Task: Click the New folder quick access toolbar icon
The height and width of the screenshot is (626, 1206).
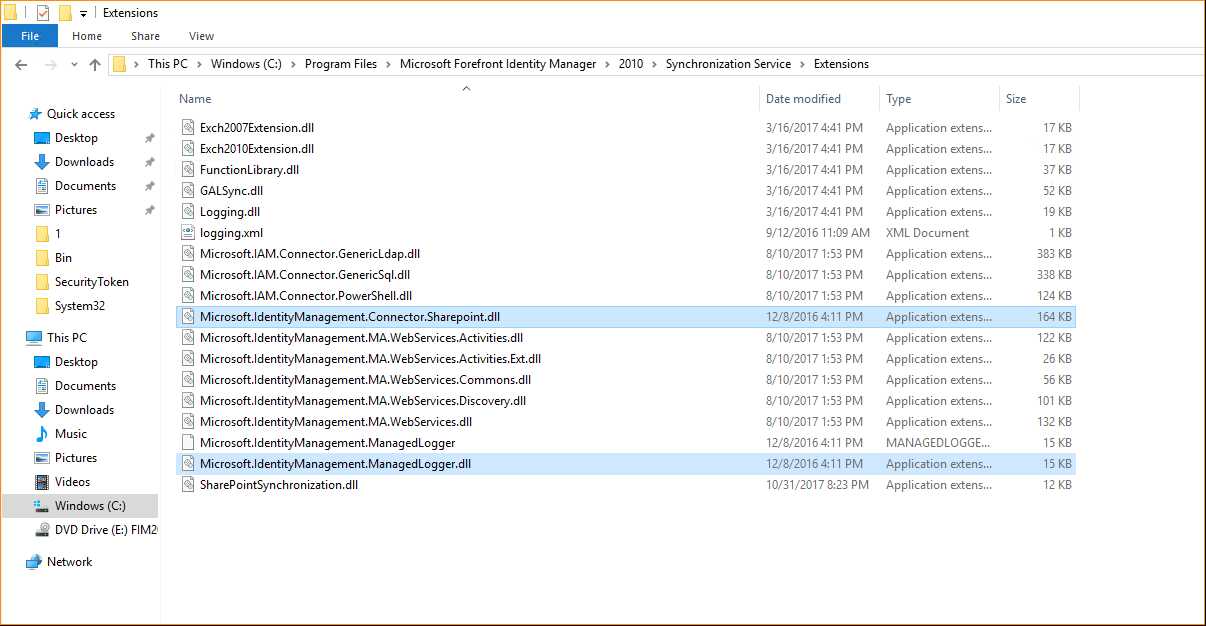Action: pyautogui.click(x=65, y=13)
